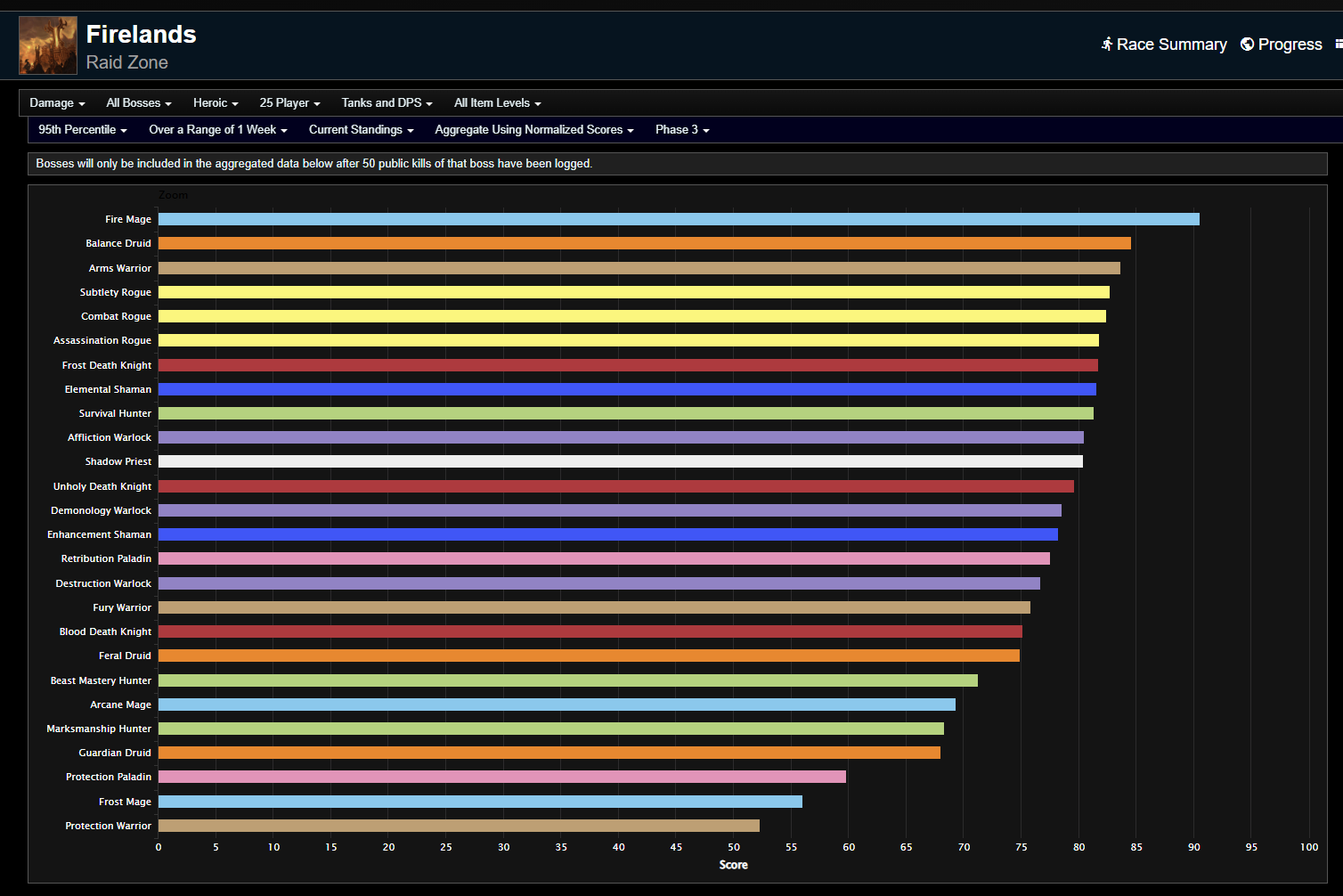Click the Destruction Warlock score bar
Screen dimensions: 1343x896
coord(599,583)
